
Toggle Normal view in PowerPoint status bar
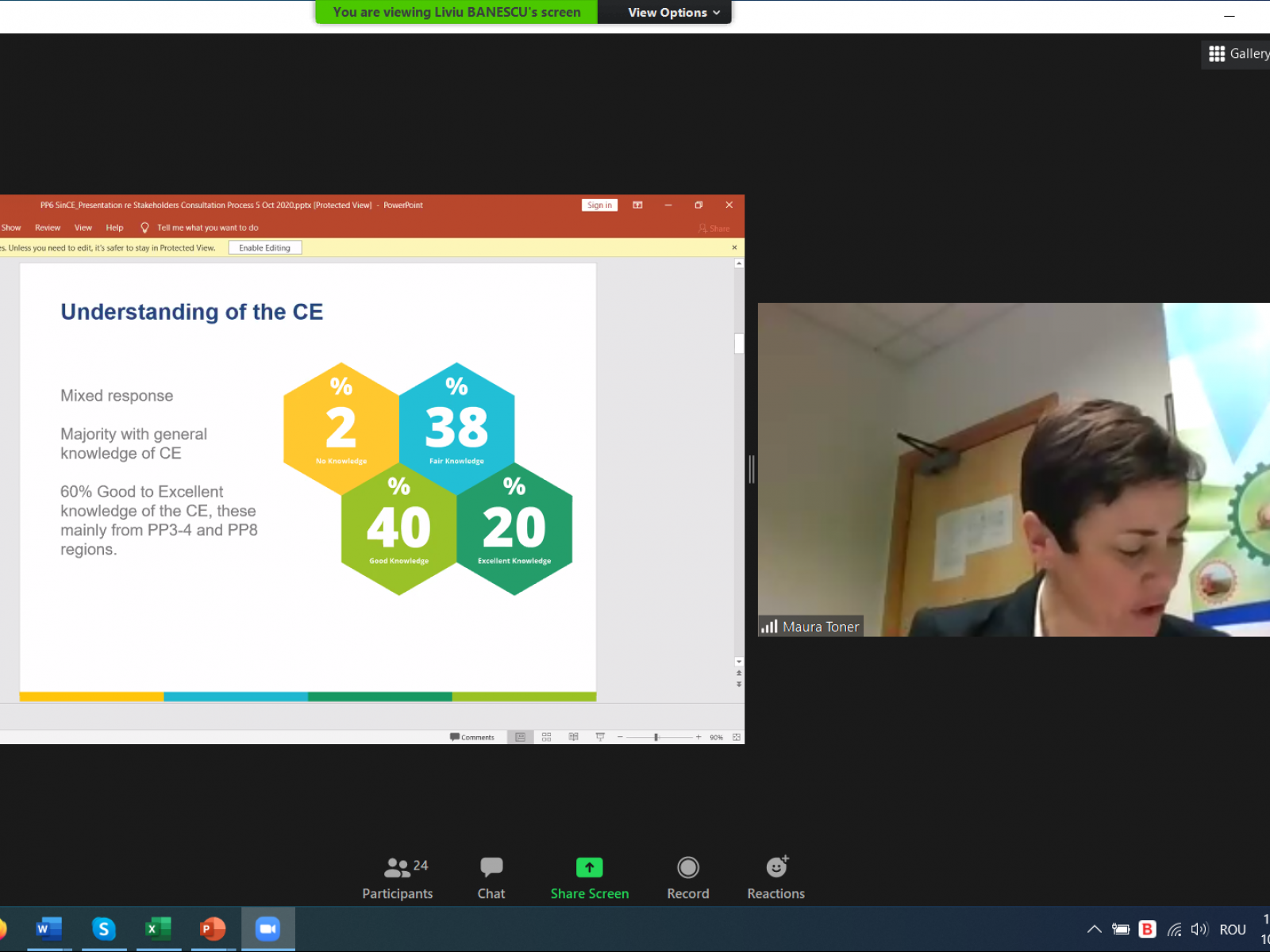(x=520, y=737)
